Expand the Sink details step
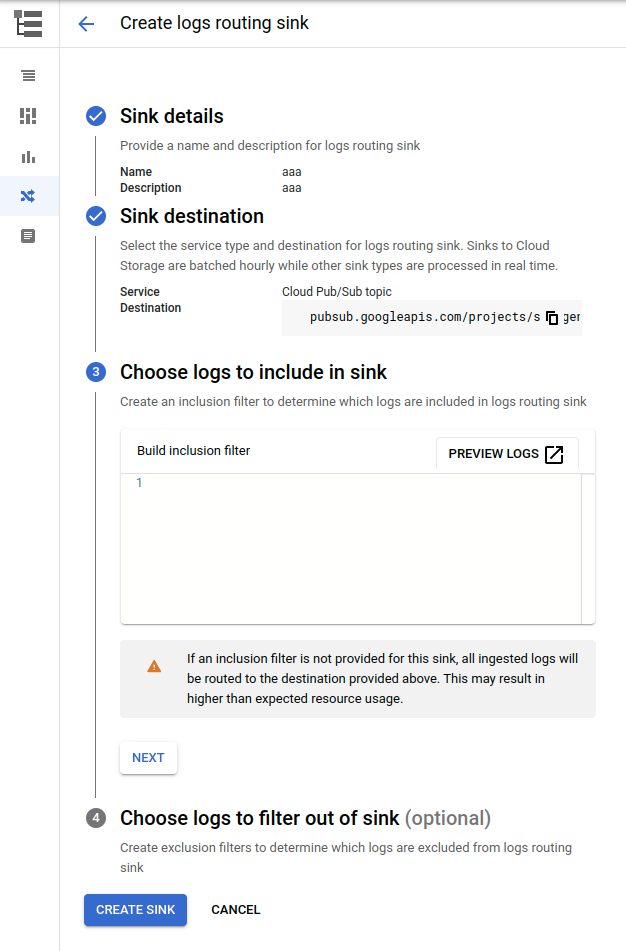This screenshot has height=951, width=626. tap(172, 116)
